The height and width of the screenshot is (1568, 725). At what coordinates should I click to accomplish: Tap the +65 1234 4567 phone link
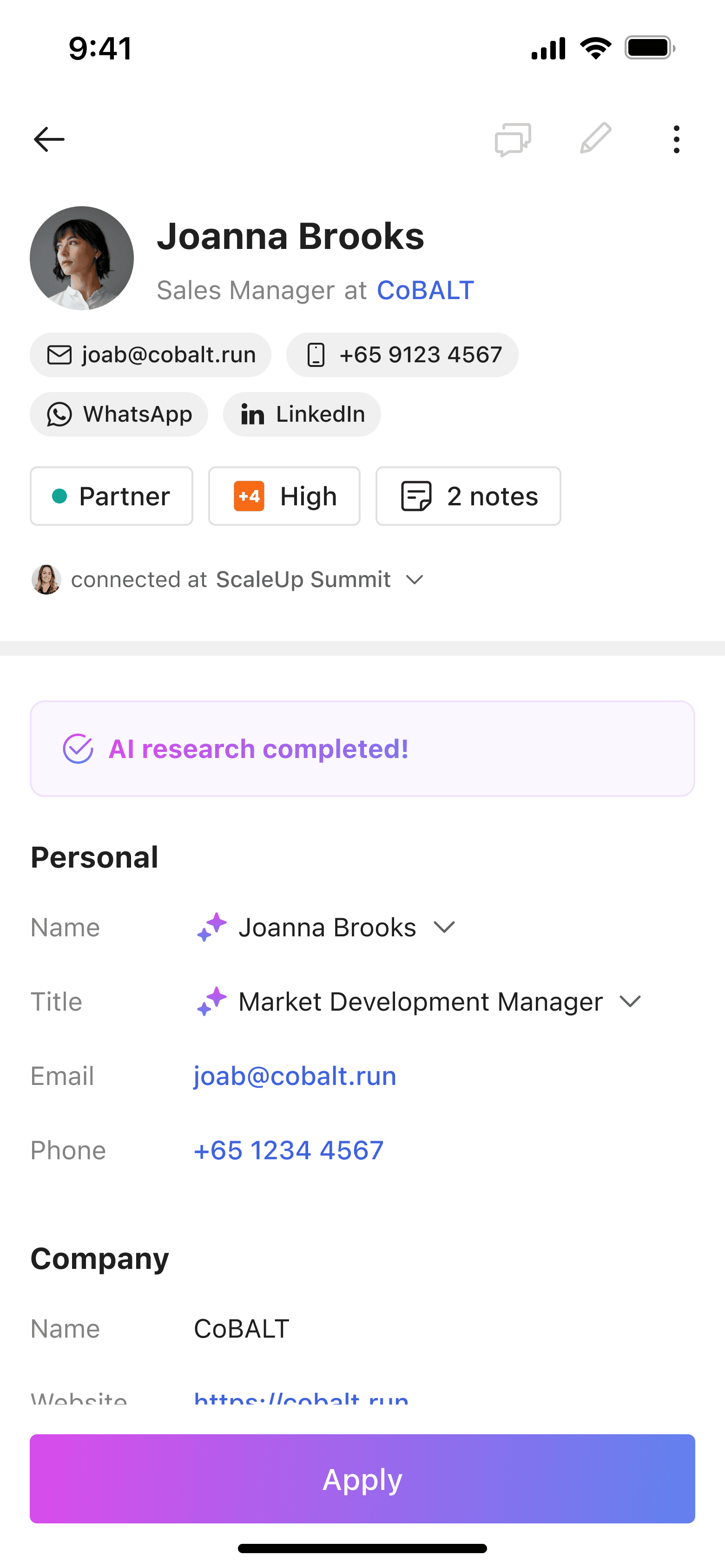click(289, 1150)
